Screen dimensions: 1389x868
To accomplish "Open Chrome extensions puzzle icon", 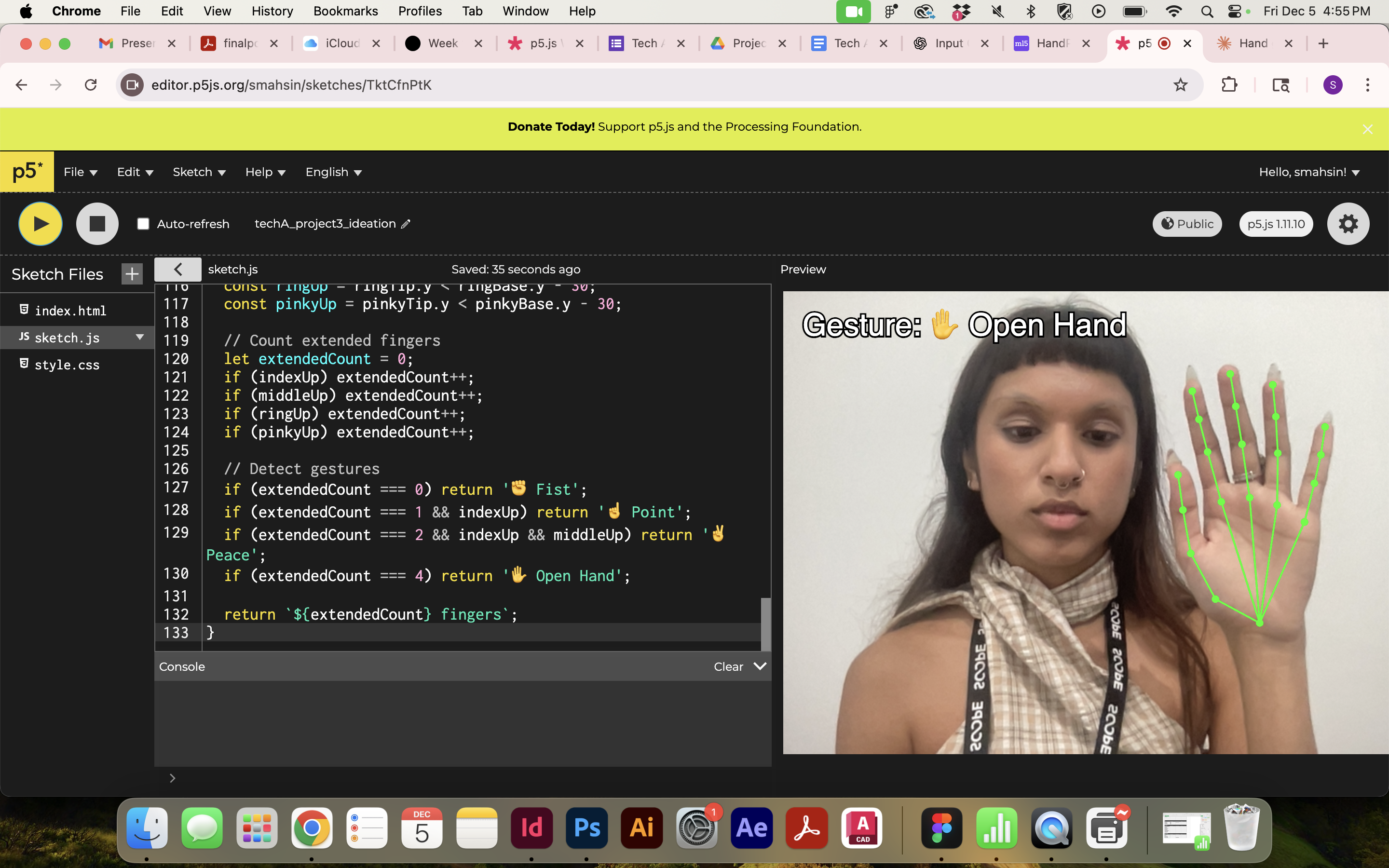I will click(1229, 85).
